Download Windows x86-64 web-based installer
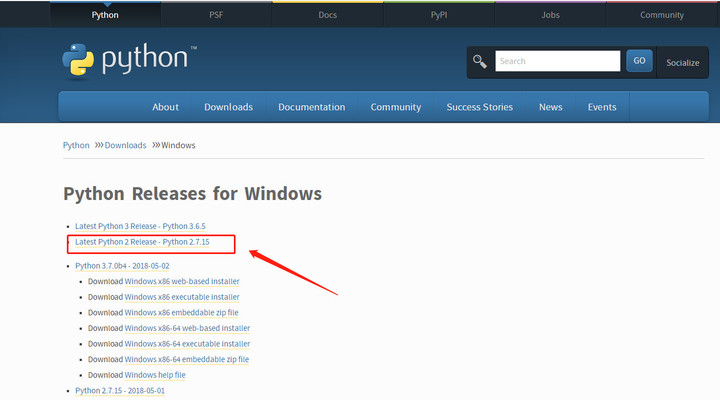Screen dimensions: 720x400 187,328
